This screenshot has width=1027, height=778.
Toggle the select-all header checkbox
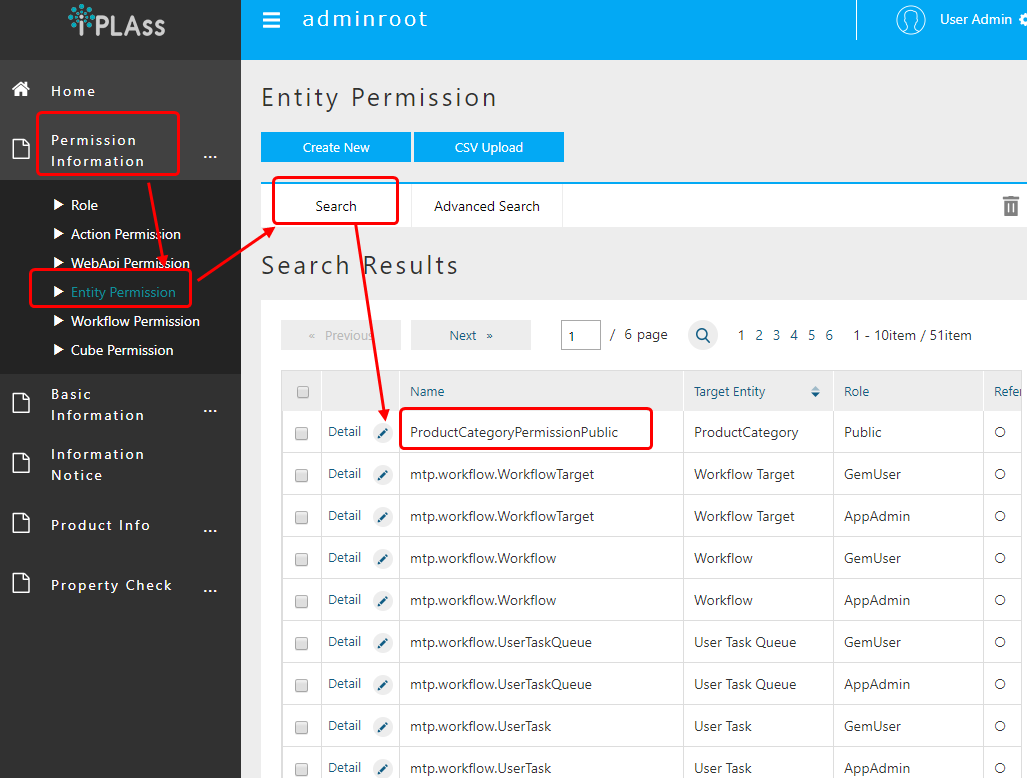coord(303,392)
